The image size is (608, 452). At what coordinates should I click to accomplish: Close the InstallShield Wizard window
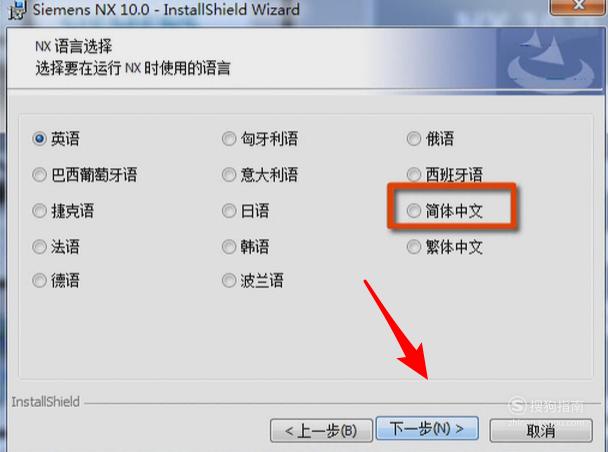click(578, 6)
